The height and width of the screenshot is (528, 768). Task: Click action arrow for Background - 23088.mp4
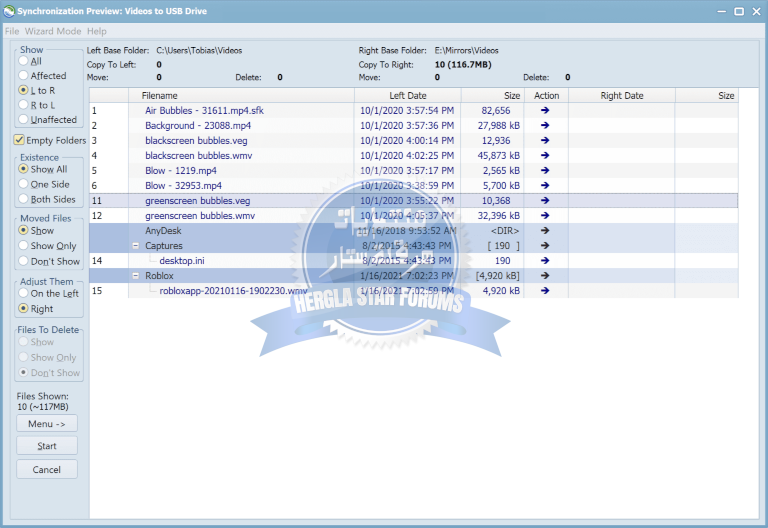tap(545, 126)
